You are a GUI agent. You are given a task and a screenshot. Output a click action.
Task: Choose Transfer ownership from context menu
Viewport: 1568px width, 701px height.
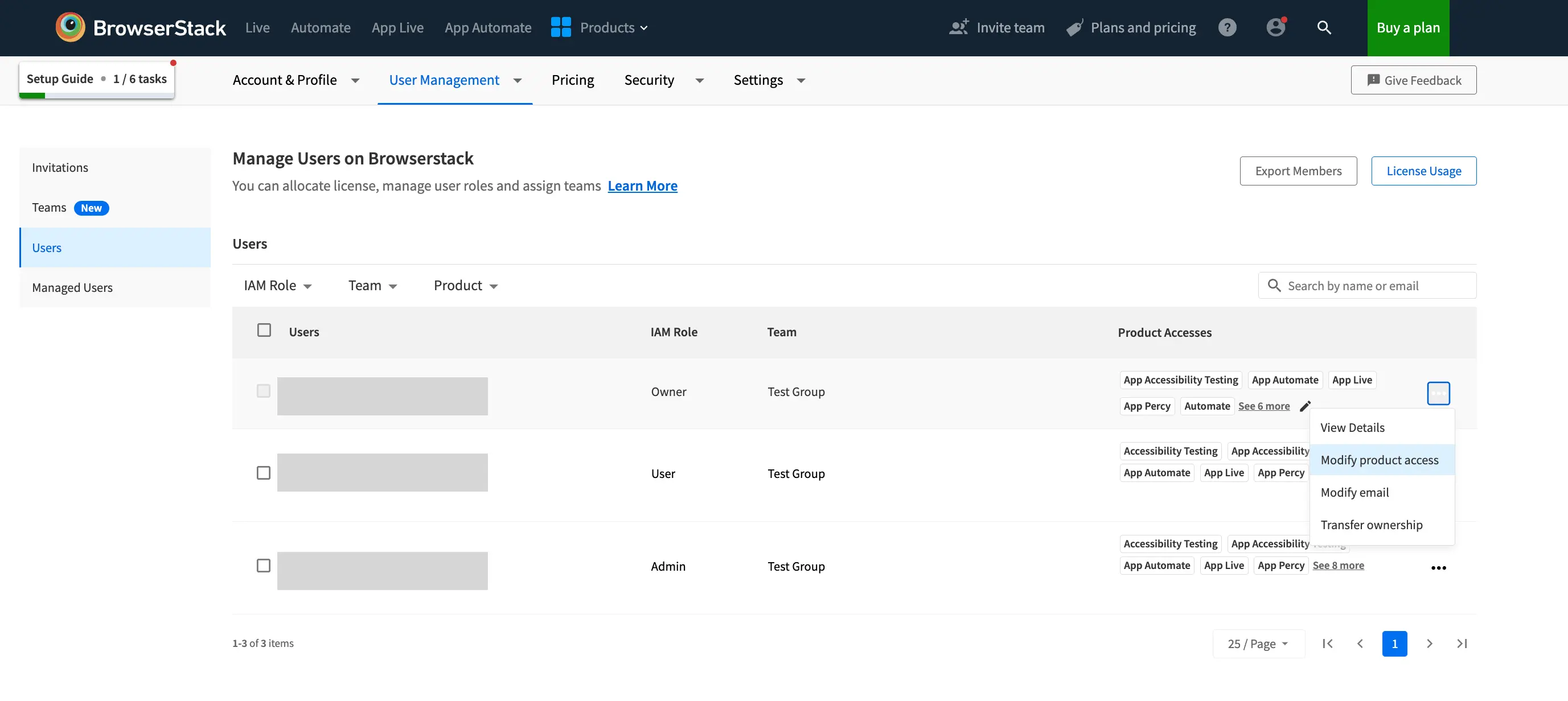(x=1372, y=525)
